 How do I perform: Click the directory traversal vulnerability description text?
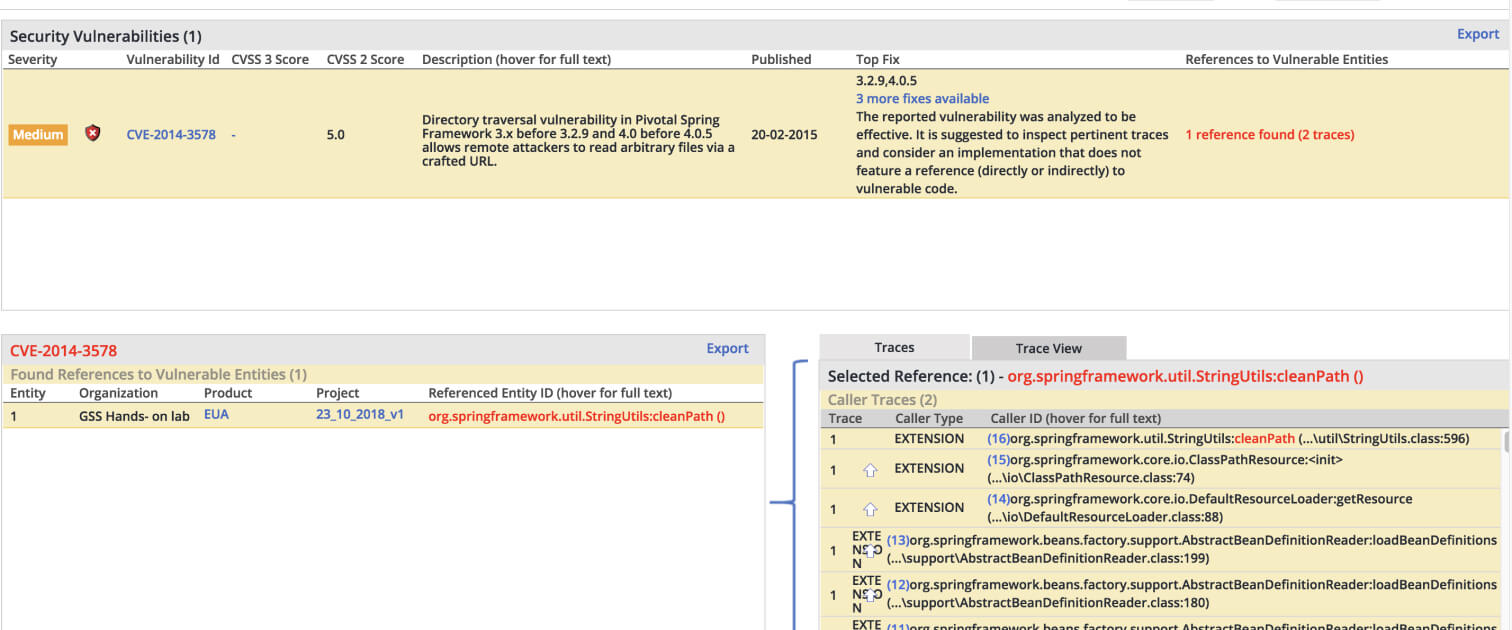click(578, 140)
